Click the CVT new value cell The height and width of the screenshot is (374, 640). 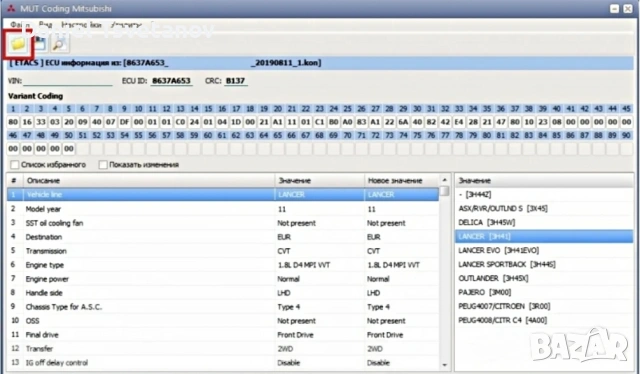point(402,251)
